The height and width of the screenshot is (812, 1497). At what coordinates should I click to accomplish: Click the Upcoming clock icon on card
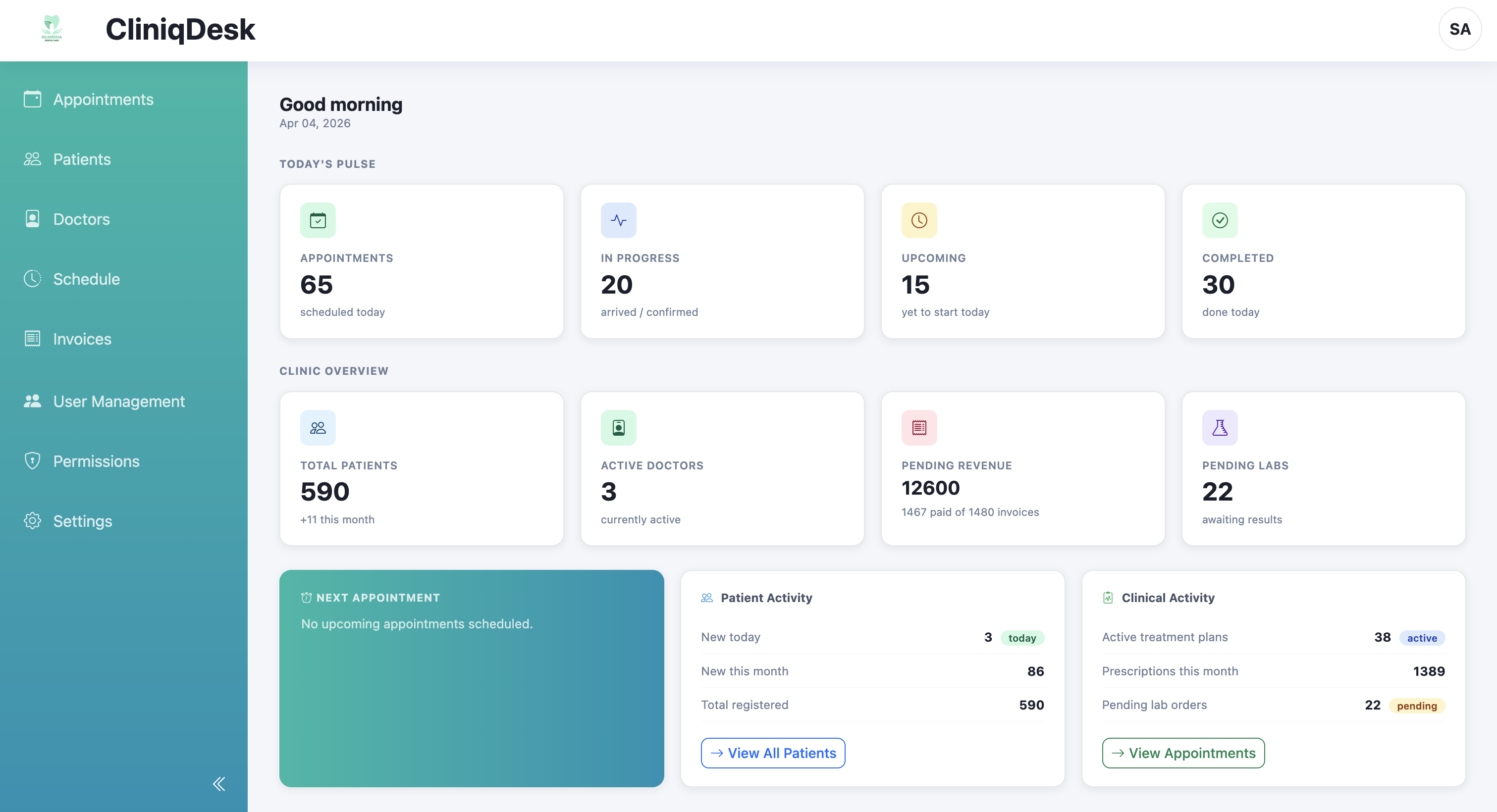(919, 221)
